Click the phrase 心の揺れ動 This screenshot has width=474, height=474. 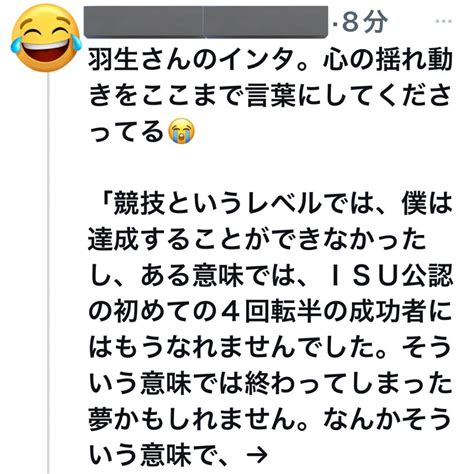pyautogui.click(x=387, y=60)
